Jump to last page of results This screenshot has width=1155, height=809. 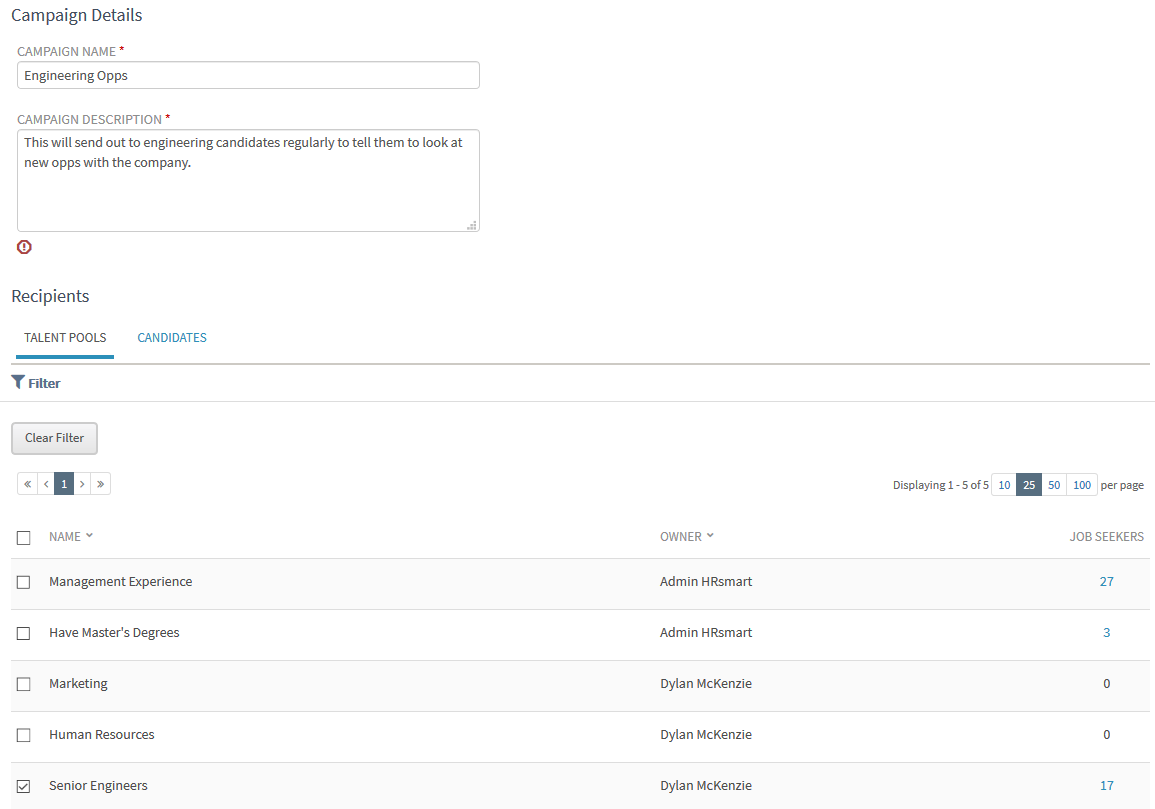click(x=101, y=484)
